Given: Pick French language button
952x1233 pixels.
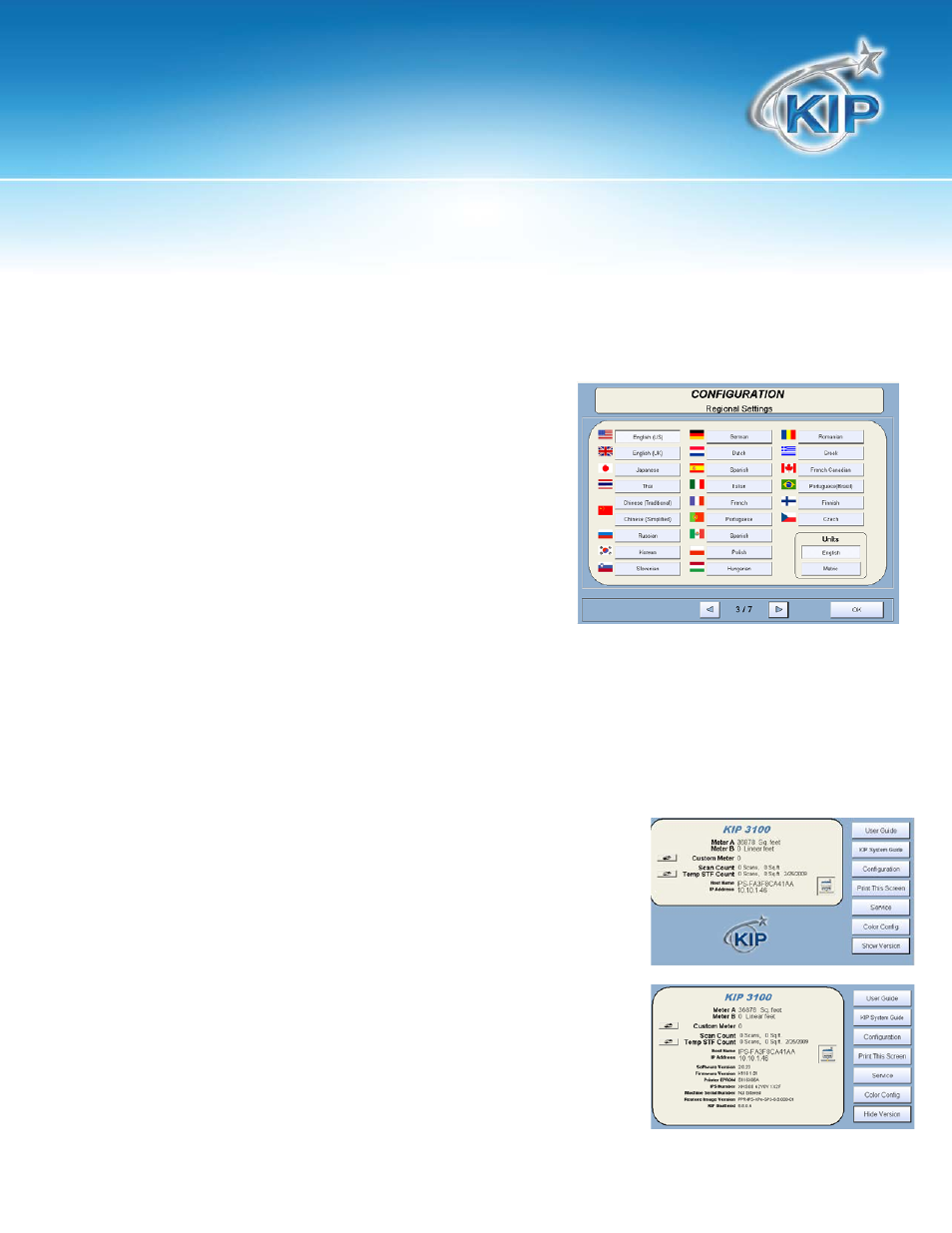Looking at the screenshot, I should click(x=739, y=502).
